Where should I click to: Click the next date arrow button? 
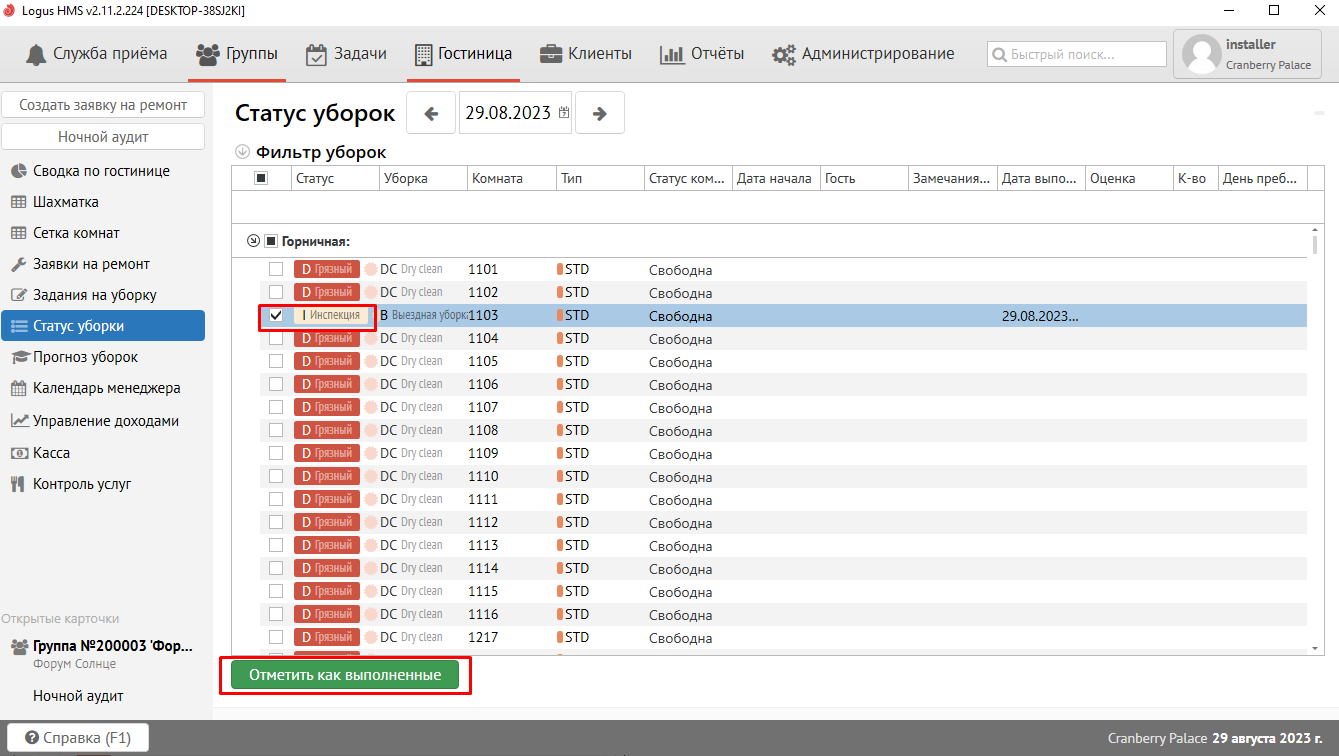(x=600, y=113)
